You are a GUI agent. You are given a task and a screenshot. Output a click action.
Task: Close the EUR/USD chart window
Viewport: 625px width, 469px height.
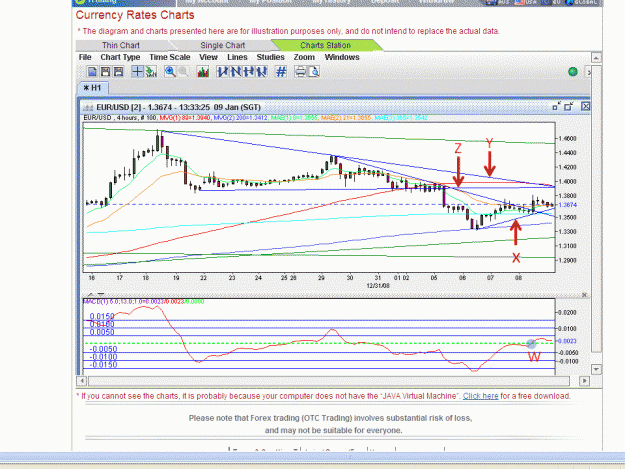pos(585,106)
